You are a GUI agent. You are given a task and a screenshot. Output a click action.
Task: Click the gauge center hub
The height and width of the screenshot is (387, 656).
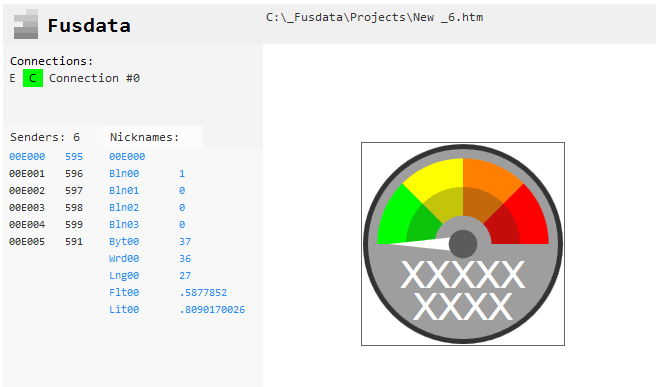coord(463,243)
